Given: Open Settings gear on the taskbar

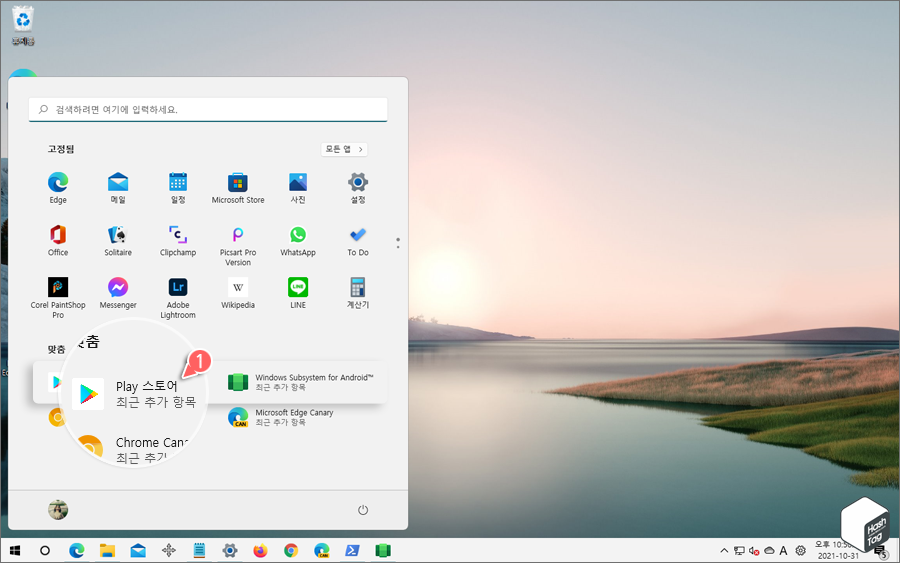Looking at the screenshot, I should 230,551.
